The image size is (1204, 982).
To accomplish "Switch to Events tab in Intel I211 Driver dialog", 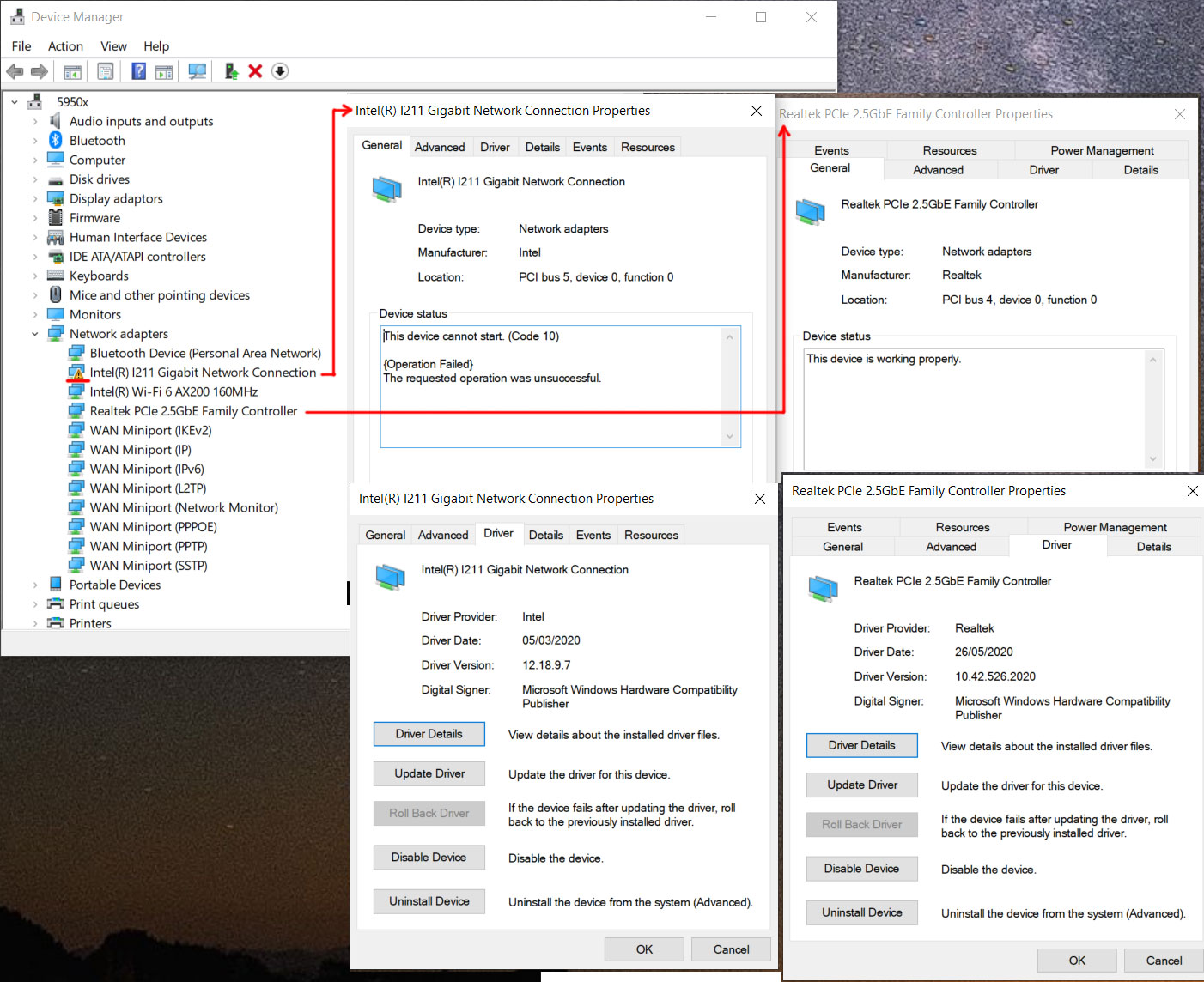I will point(593,535).
